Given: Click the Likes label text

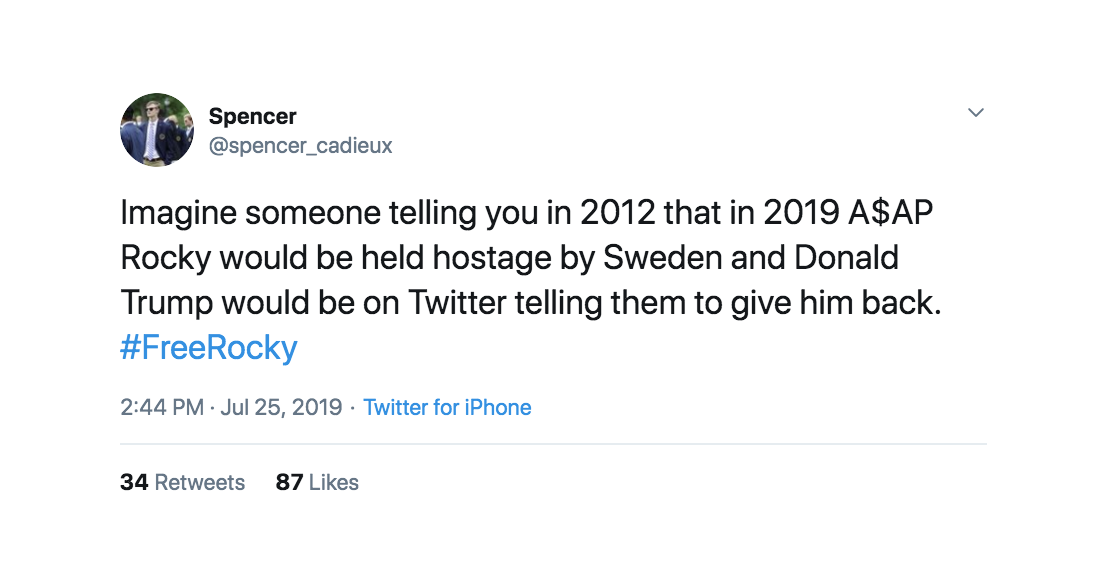Looking at the screenshot, I should tap(335, 482).
